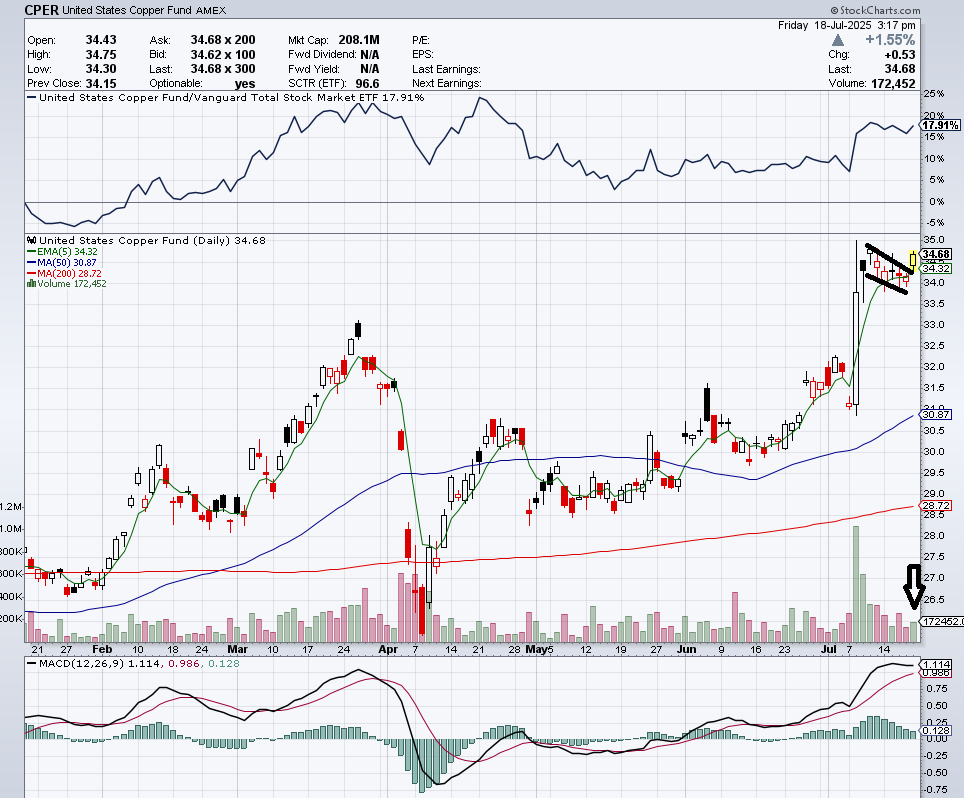This screenshot has height=798, width=964.
Task: Click the 30.87 blue MA tag on the axis
Action: [936, 414]
